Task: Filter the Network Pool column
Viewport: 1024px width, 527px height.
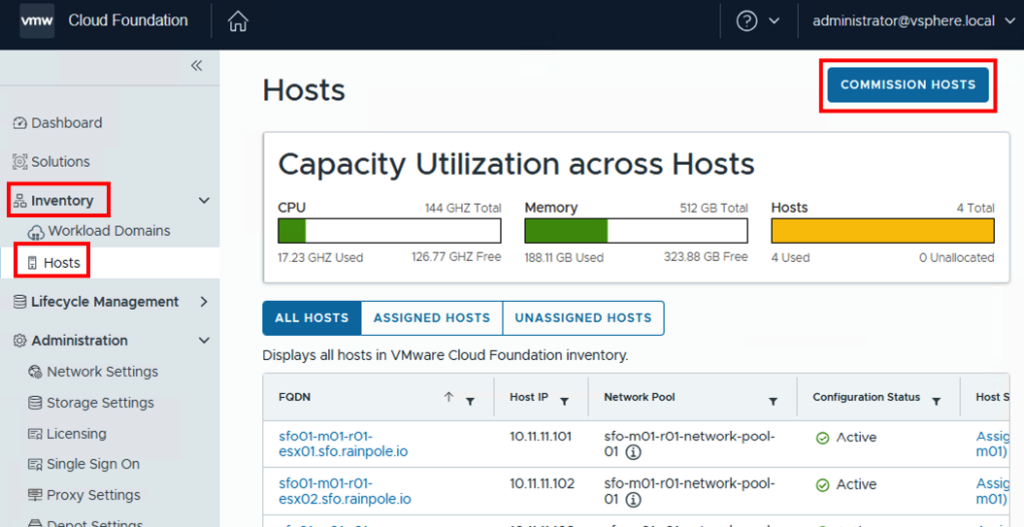Action: [773, 402]
